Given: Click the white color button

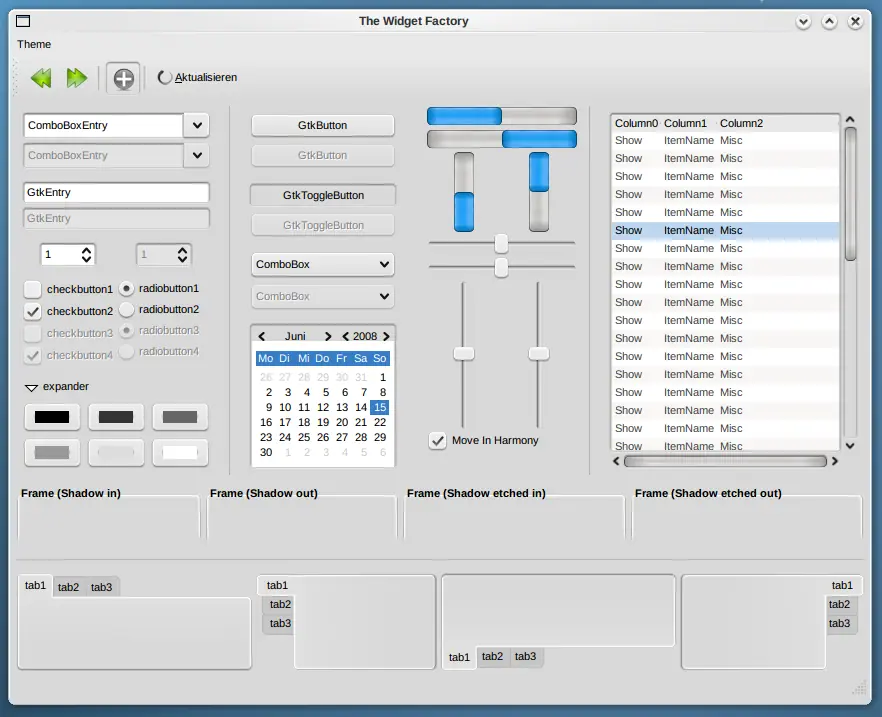Looking at the screenshot, I should pyautogui.click(x=180, y=453).
